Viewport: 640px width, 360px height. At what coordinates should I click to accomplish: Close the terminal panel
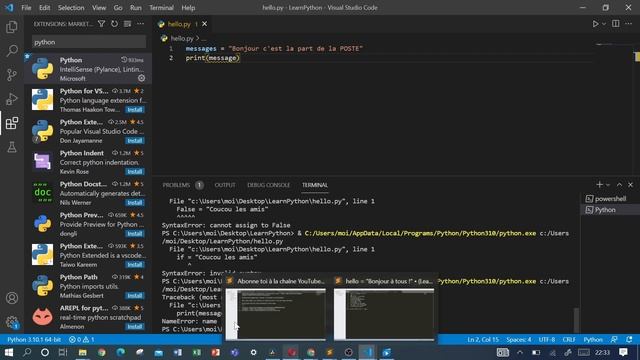coord(631,185)
